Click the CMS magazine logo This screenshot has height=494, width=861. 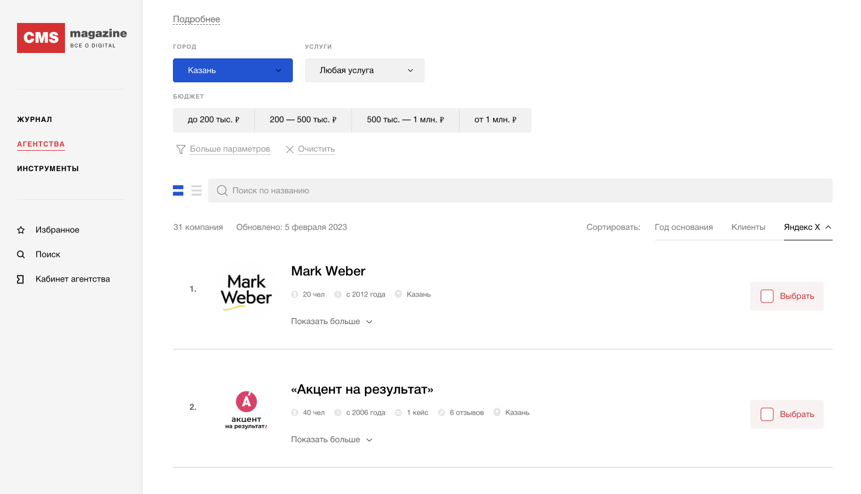click(x=72, y=38)
